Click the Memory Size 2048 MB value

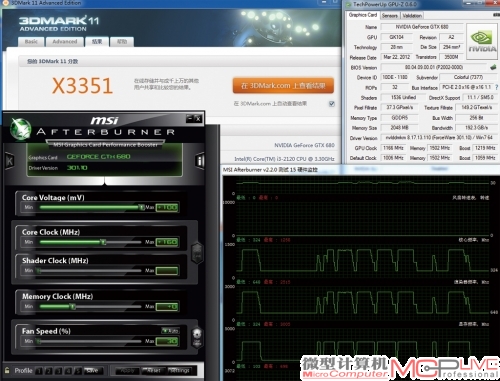(399, 128)
